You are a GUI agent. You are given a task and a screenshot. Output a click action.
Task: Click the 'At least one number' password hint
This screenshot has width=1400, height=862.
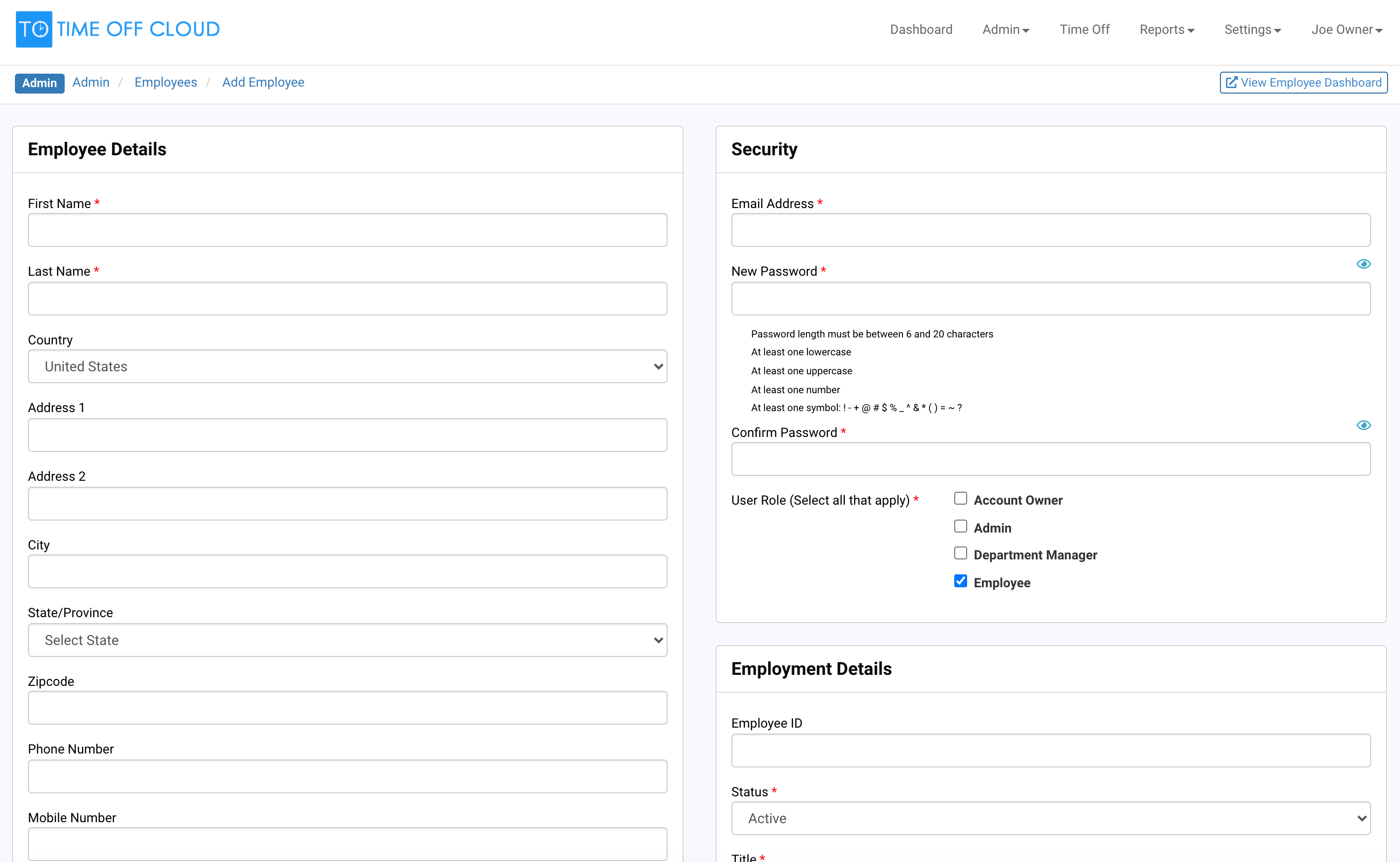[x=795, y=390]
